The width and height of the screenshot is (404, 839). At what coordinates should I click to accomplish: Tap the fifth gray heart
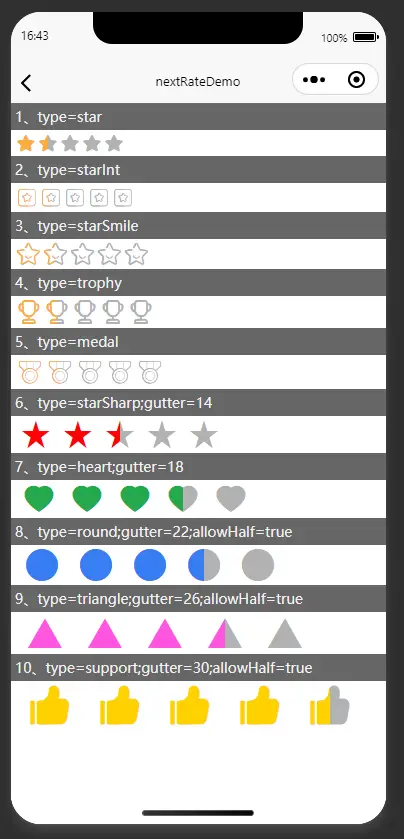231,499
